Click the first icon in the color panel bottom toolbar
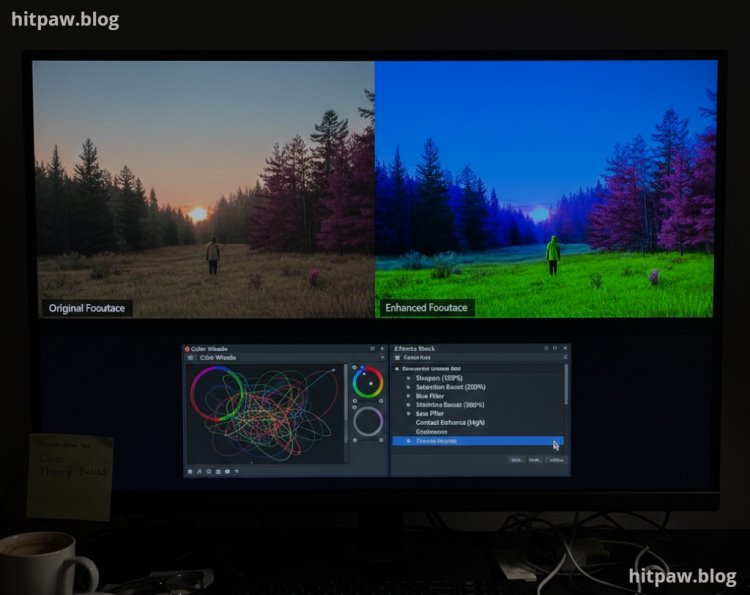Image resolution: width=750 pixels, height=595 pixels. [190, 471]
